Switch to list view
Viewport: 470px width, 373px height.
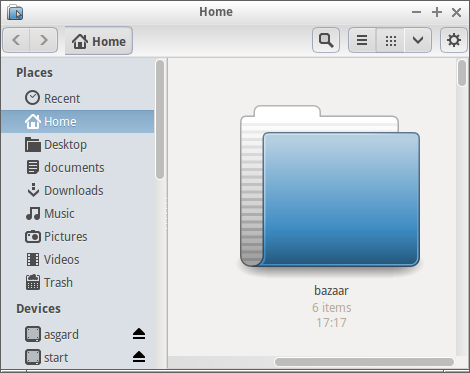coord(362,40)
